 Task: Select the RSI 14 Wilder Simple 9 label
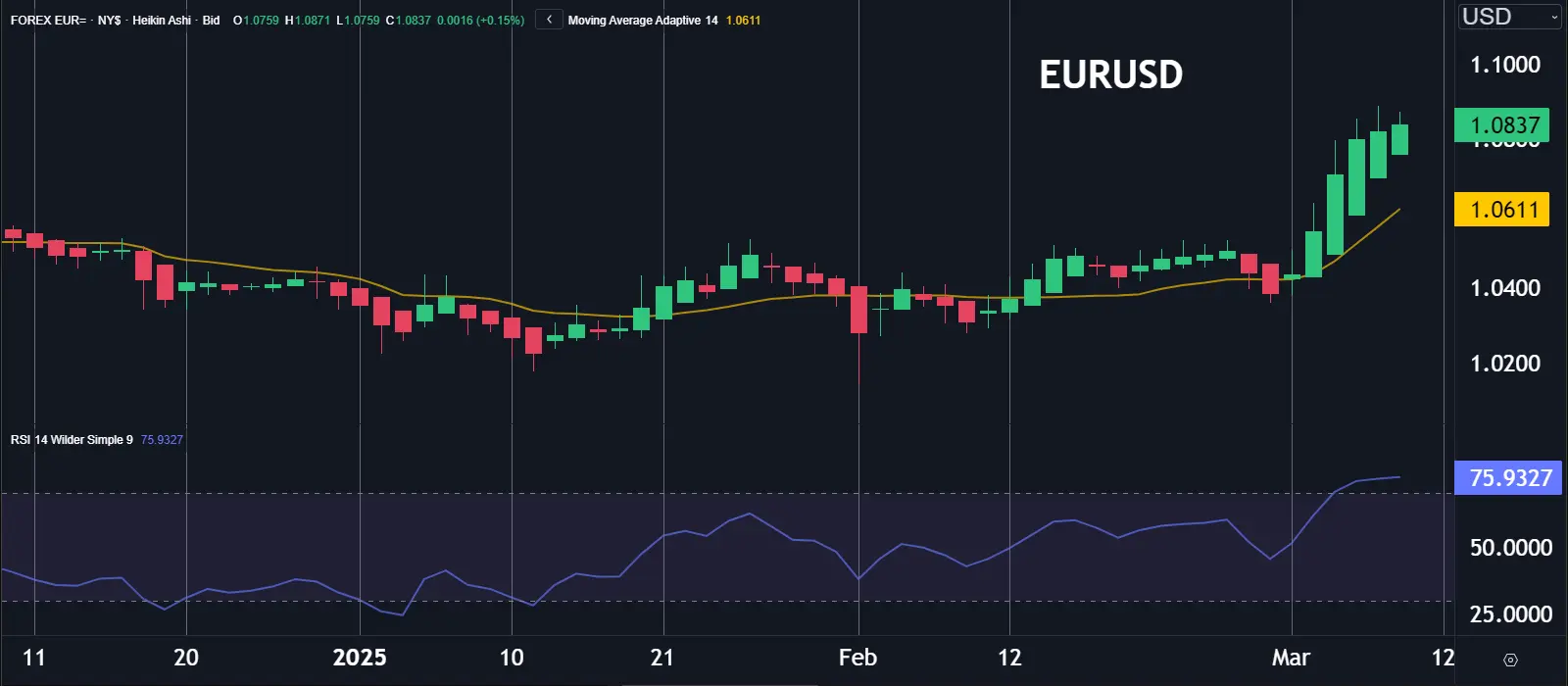click(x=72, y=439)
